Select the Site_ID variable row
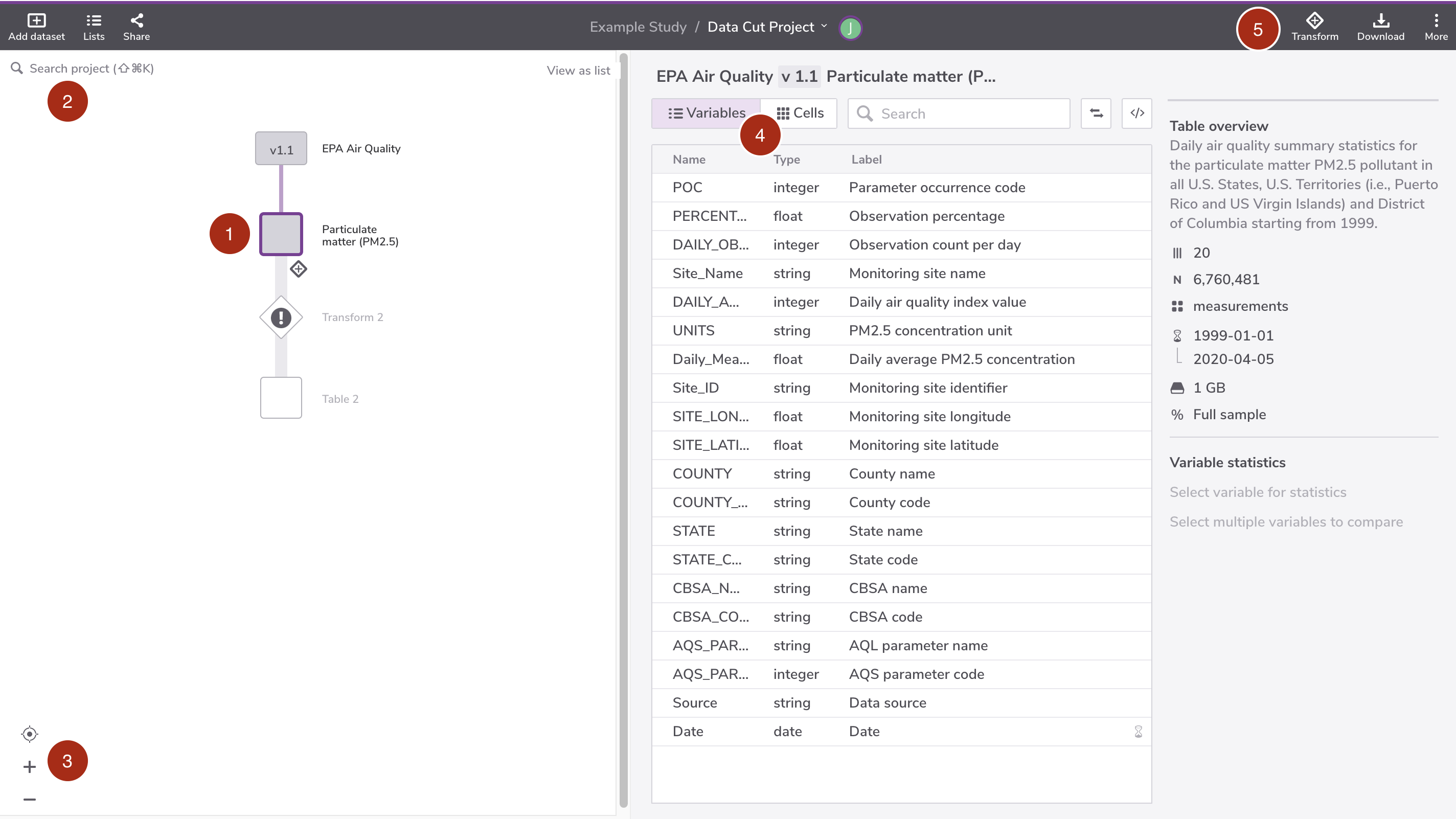1456x819 pixels. [901, 388]
